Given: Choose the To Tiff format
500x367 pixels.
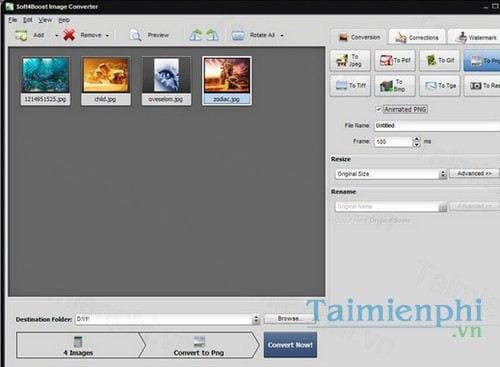Looking at the screenshot, I should click(350, 86).
